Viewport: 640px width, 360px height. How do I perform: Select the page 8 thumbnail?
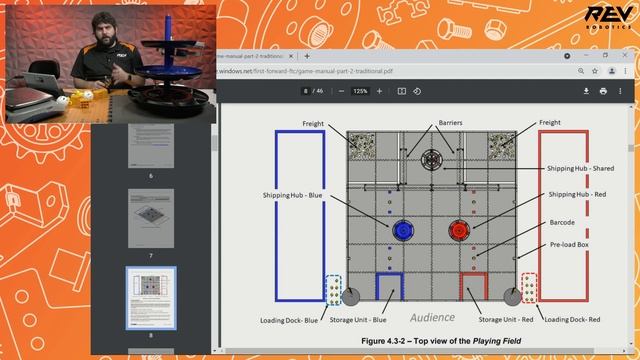click(x=151, y=298)
